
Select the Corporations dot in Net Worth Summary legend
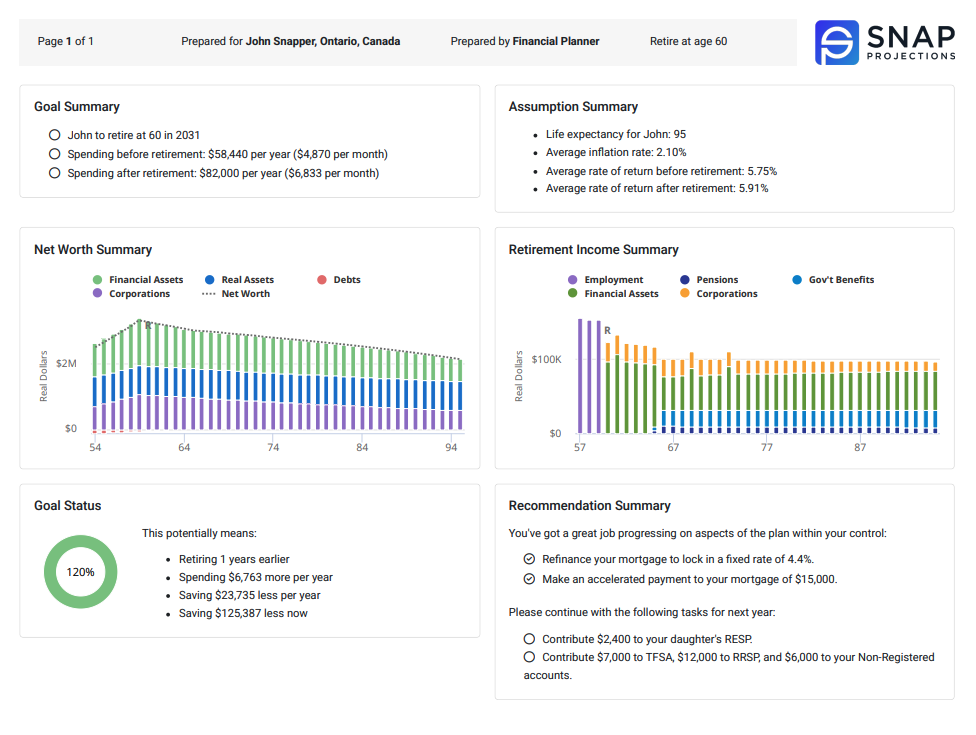click(97, 293)
